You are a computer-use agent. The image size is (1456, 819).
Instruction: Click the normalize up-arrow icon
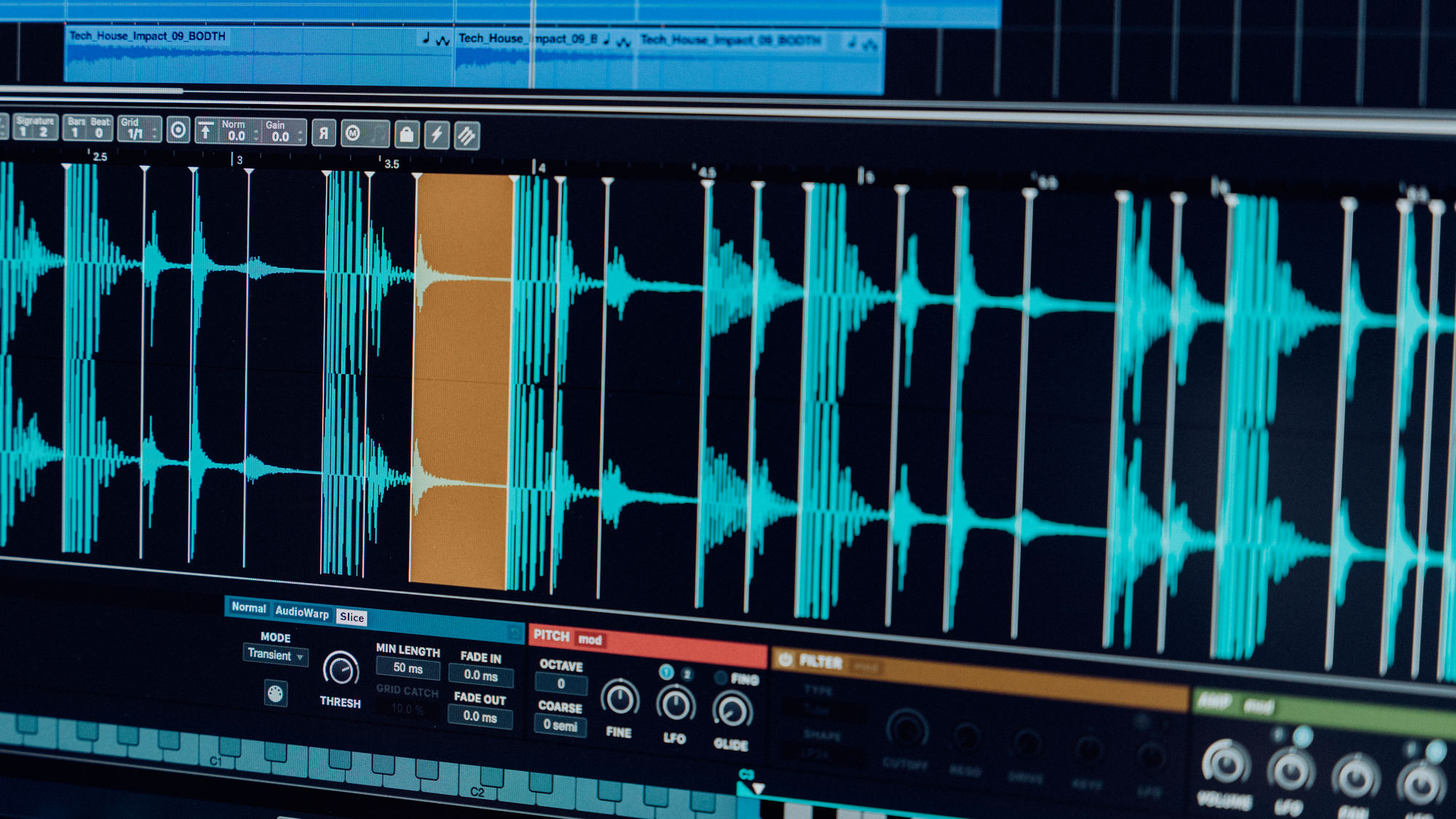tap(206, 131)
